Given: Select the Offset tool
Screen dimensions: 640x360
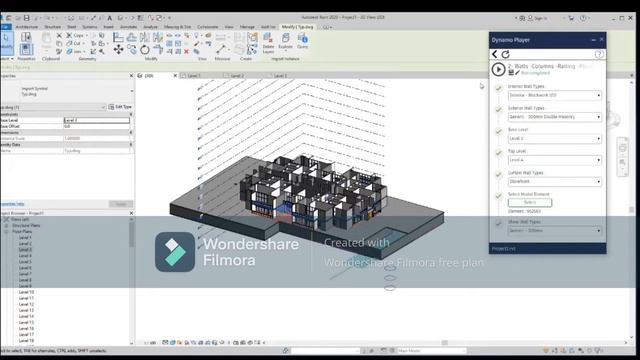Looking at the screenshot, I should (x=131, y=38).
